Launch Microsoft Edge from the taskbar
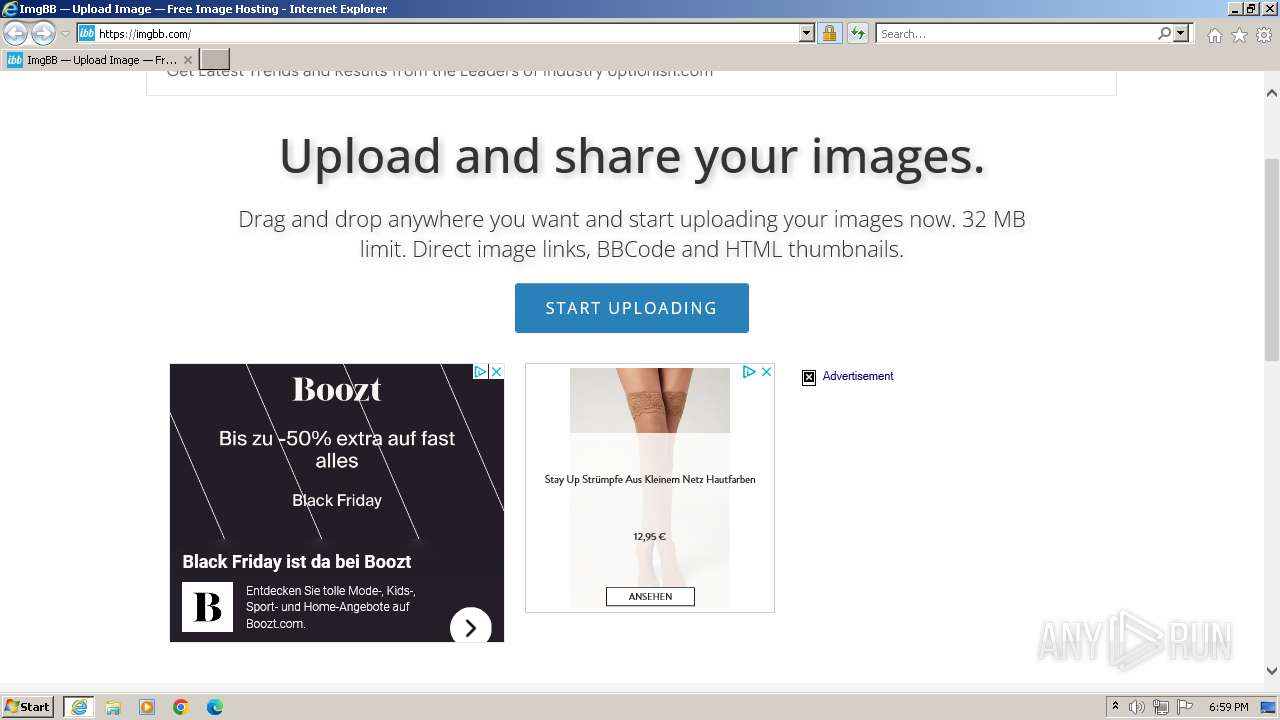The width and height of the screenshot is (1280, 720). (x=215, y=707)
